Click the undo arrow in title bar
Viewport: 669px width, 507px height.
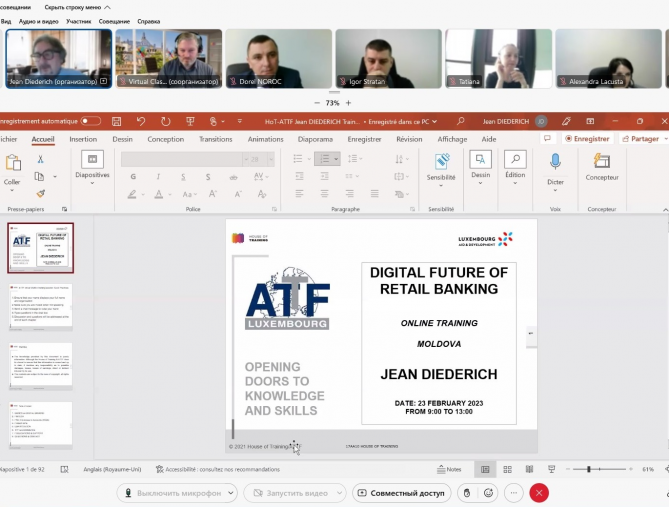click(140, 121)
